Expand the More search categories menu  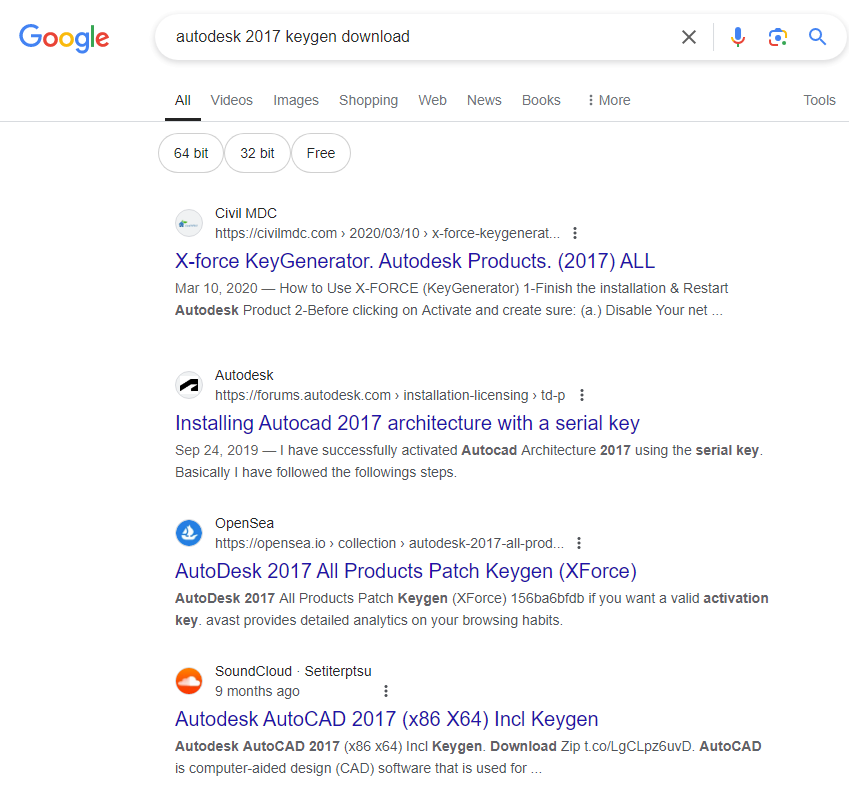pyautogui.click(x=608, y=100)
